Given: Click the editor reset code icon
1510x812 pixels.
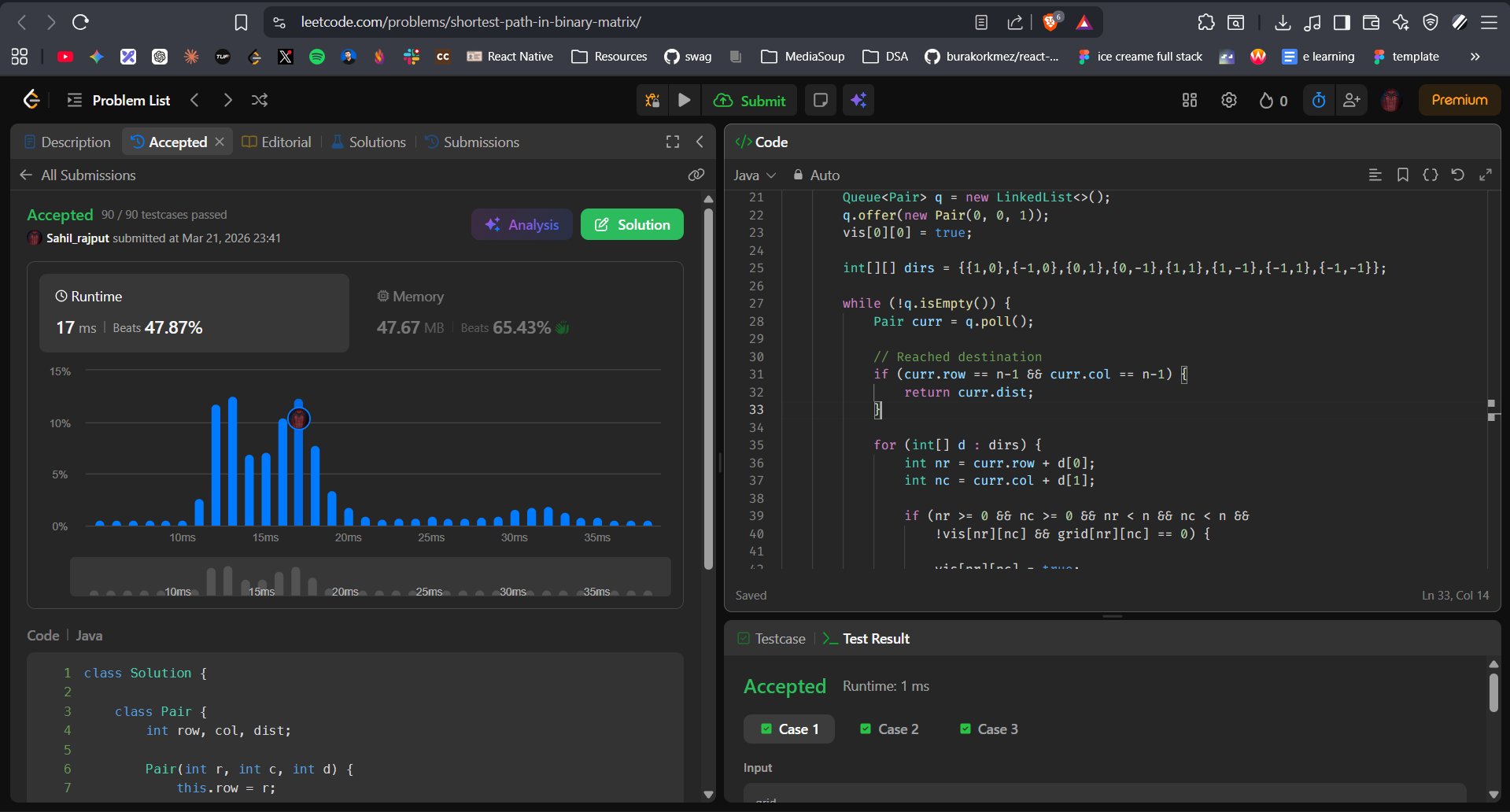Looking at the screenshot, I should click(1457, 175).
